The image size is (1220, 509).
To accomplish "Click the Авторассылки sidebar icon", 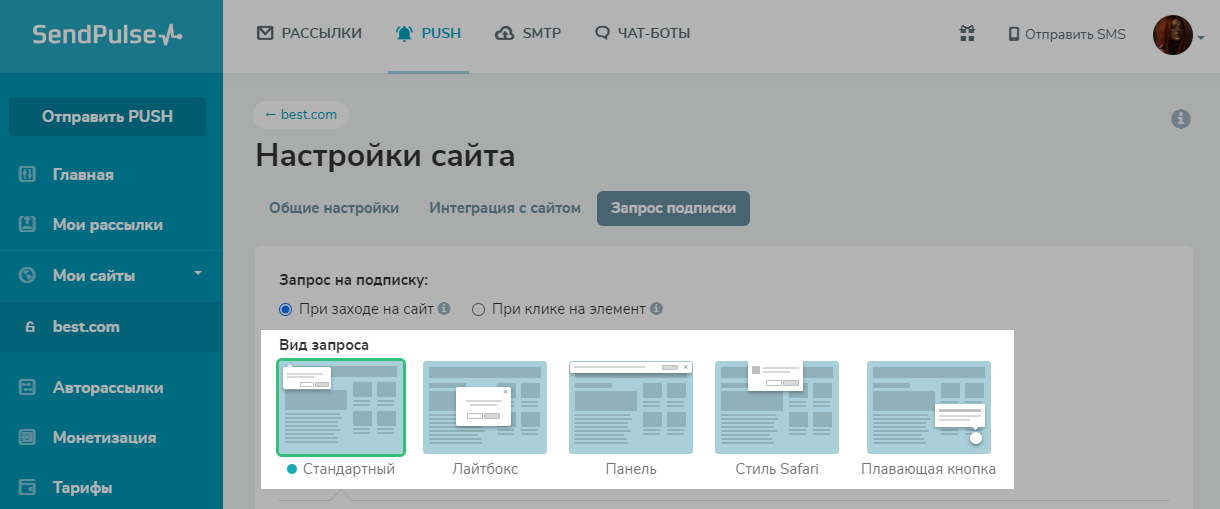I will (28, 387).
